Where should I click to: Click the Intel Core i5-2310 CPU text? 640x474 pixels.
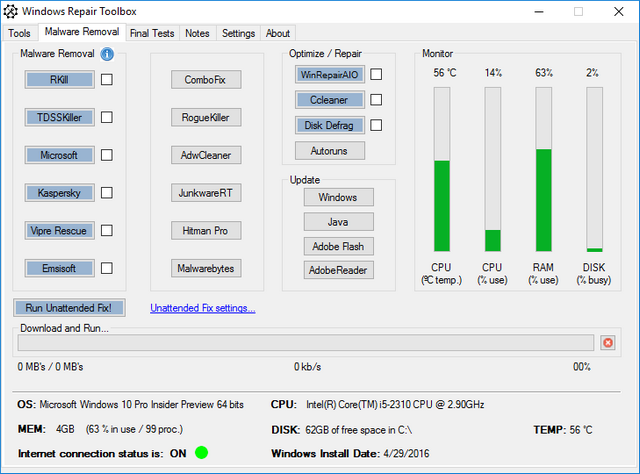pos(395,405)
